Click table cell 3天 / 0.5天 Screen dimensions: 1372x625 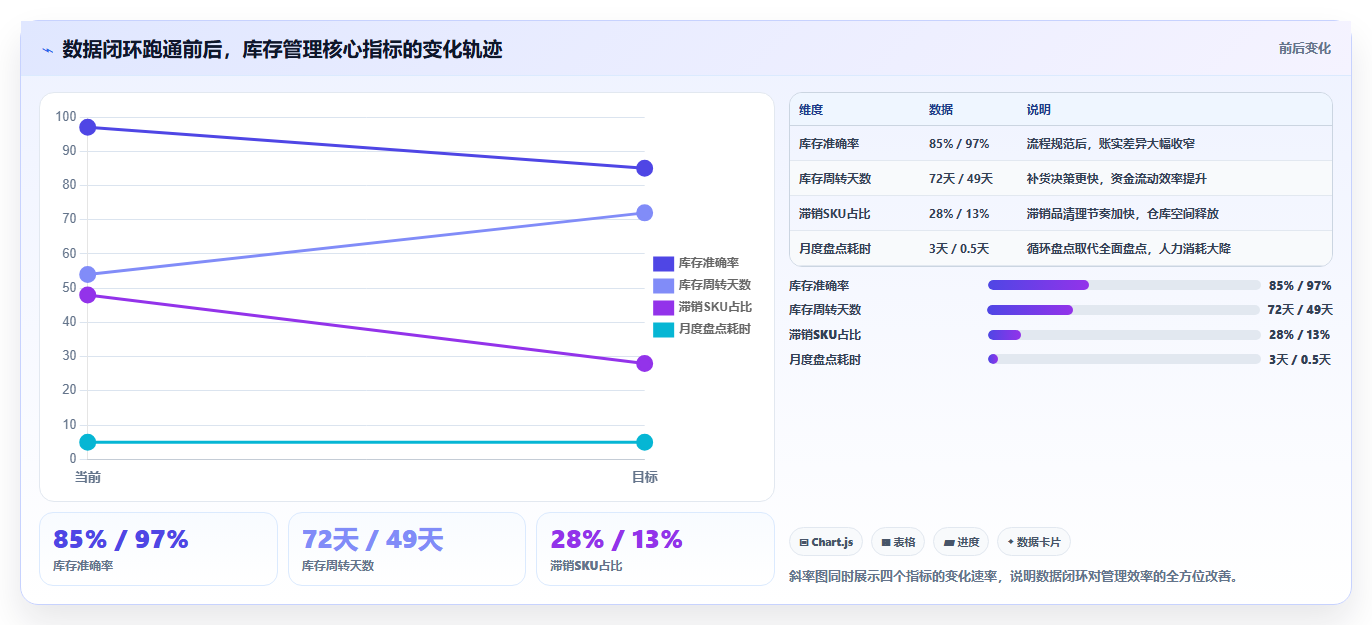click(x=959, y=249)
